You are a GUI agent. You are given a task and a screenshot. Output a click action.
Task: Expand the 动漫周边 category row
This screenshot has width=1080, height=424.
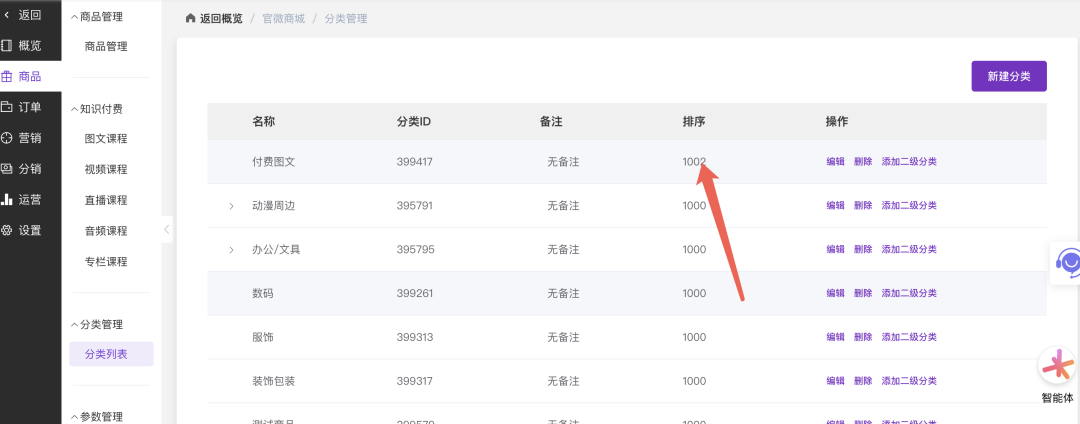pos(232,206)
